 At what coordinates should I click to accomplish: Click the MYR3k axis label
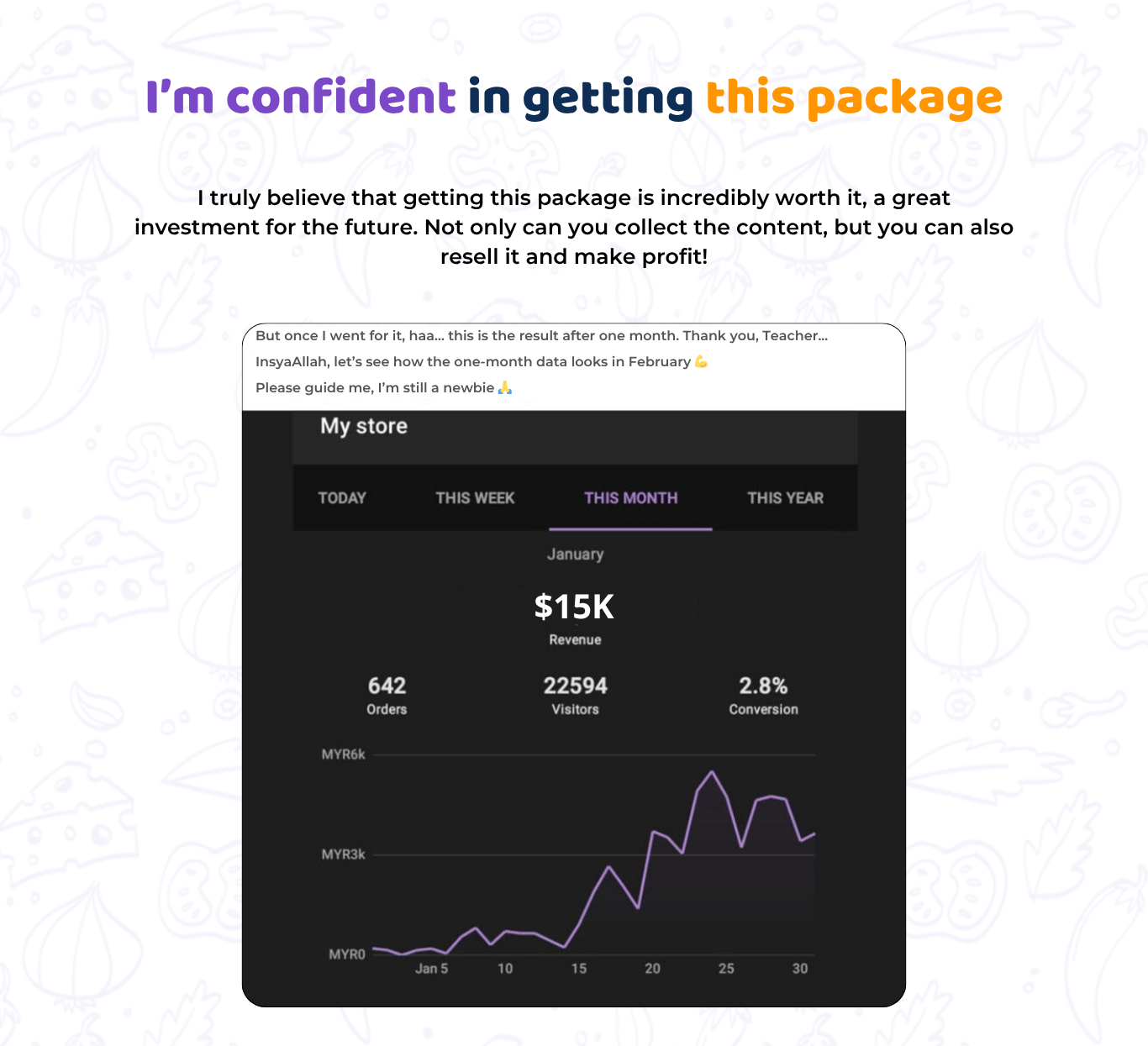click(x=343, y=854)
